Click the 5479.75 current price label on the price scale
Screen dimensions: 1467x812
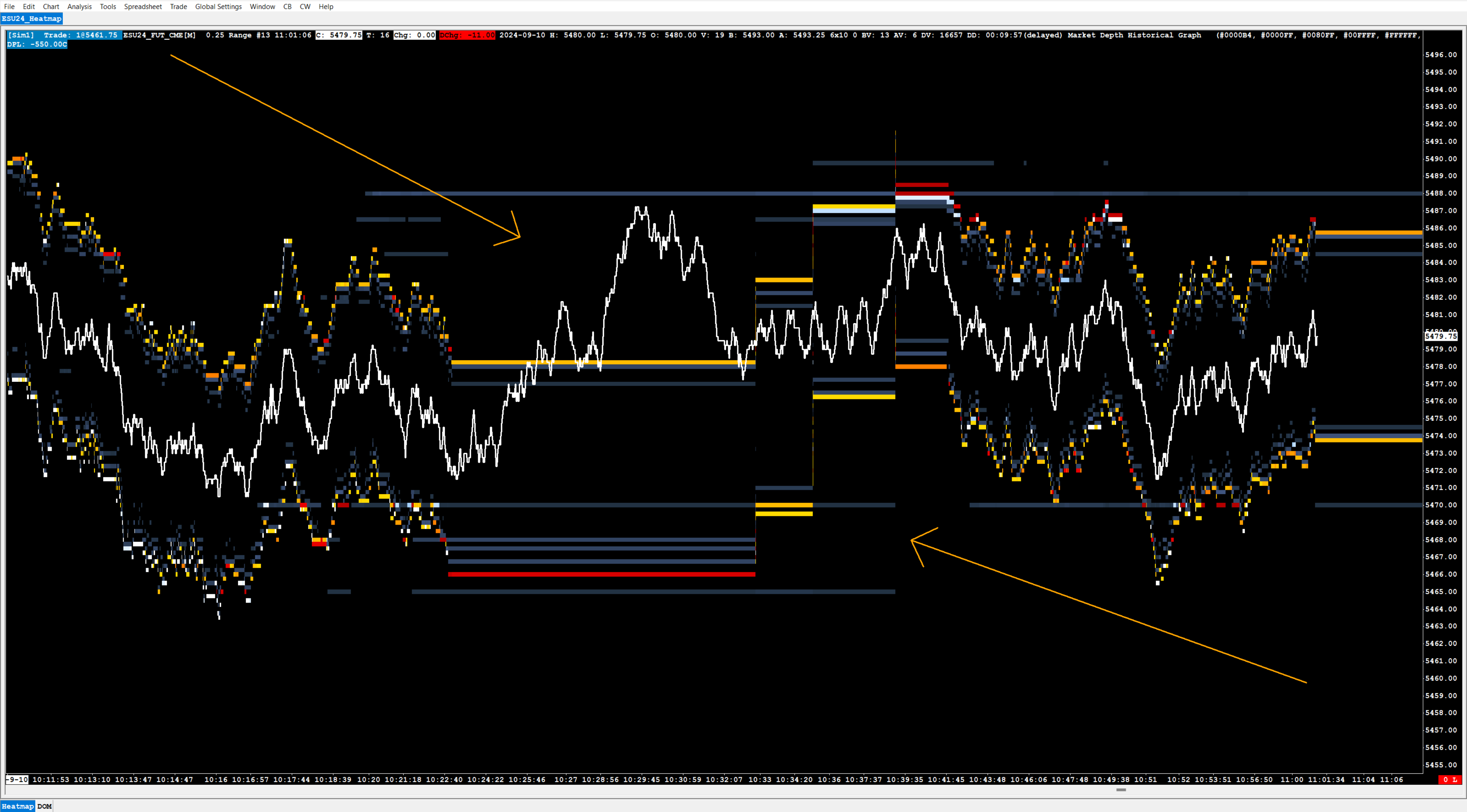(x=1440, y=337)
